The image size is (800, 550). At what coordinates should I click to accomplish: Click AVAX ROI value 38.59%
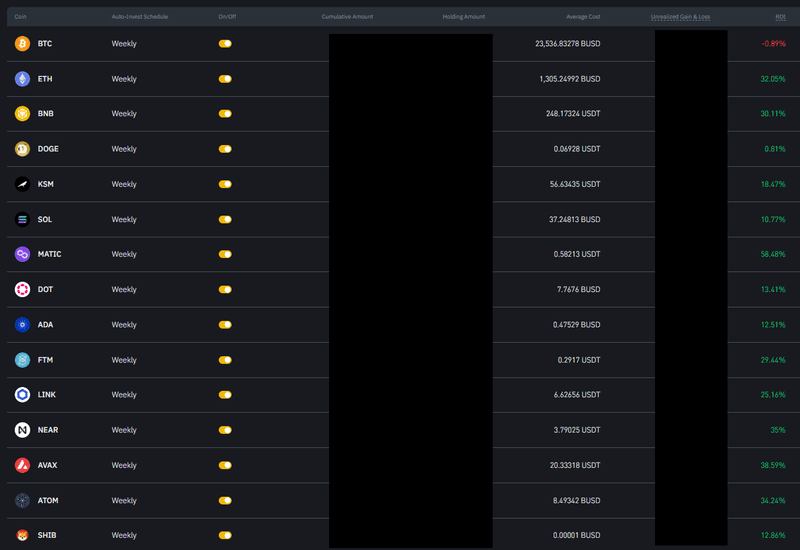[773, 465]
